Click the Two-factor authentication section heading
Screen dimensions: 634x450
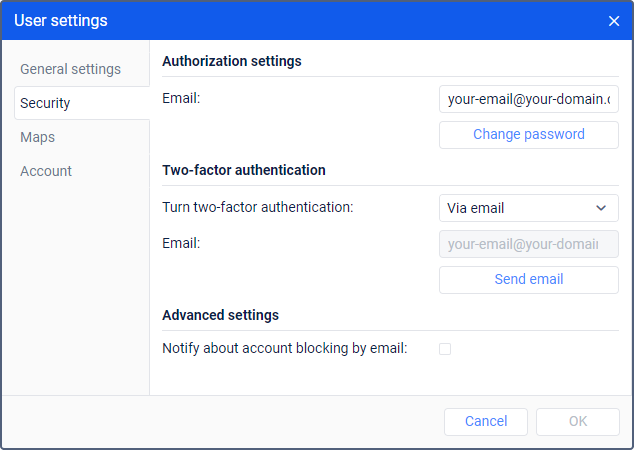coord(244,170)
